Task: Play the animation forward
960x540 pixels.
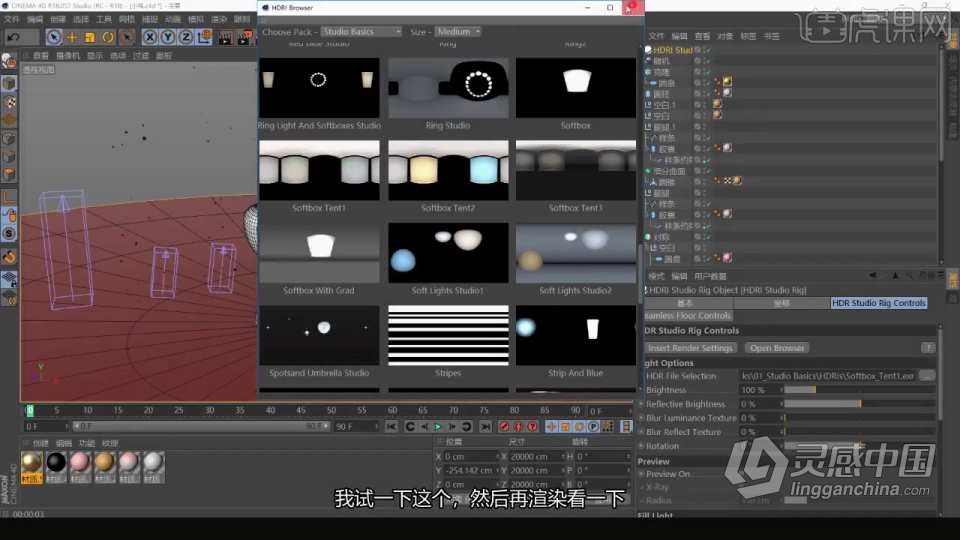Action: [x=438, y=427]
